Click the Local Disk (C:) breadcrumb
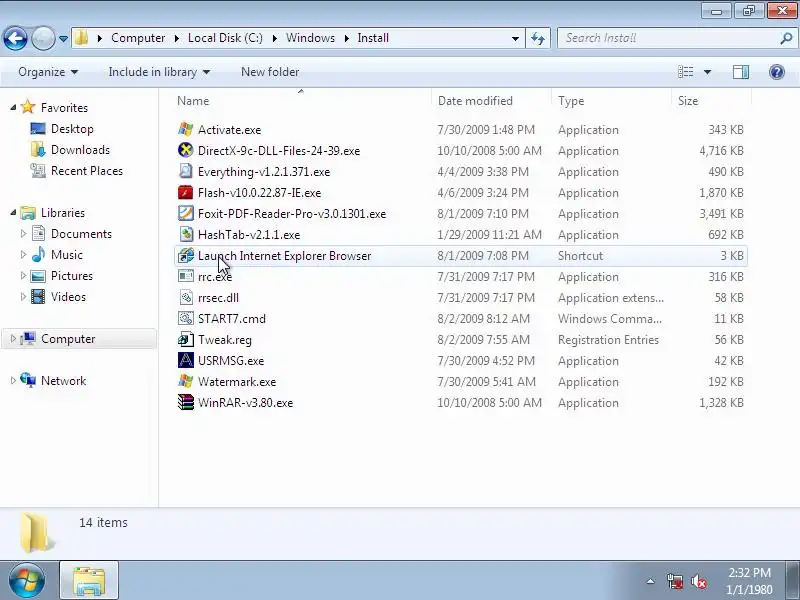The height and width of the screenshot is (600, 800). 225,38
